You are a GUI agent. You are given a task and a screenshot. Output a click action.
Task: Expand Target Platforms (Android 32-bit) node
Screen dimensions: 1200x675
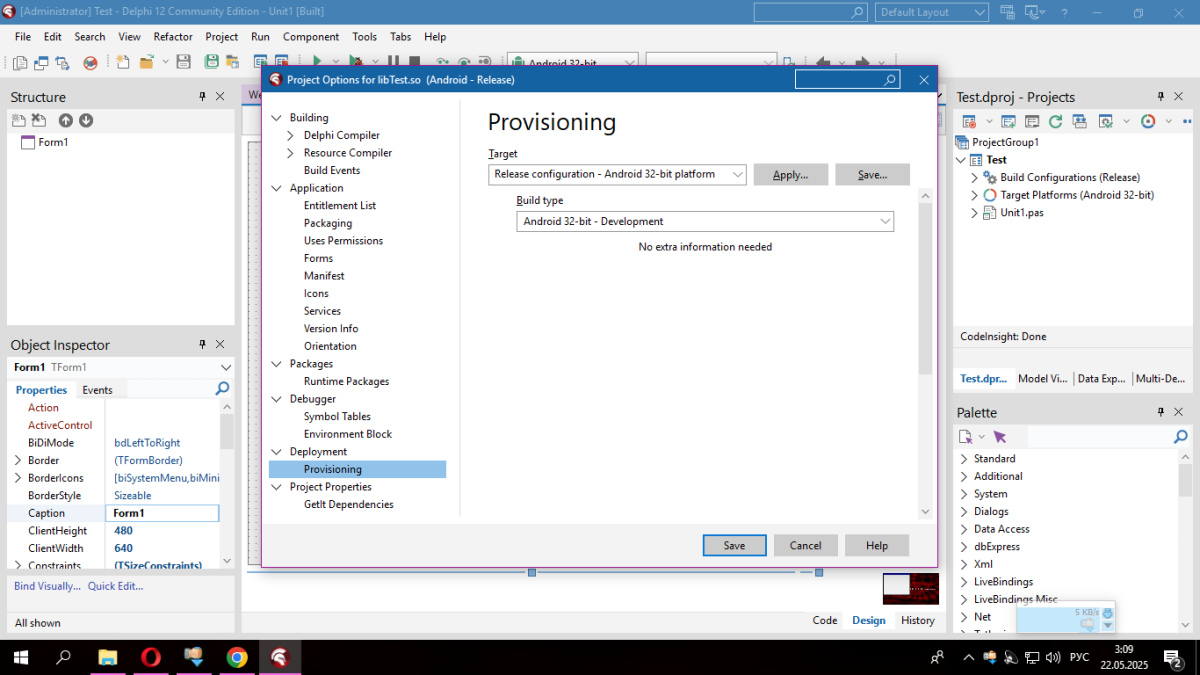975,195
